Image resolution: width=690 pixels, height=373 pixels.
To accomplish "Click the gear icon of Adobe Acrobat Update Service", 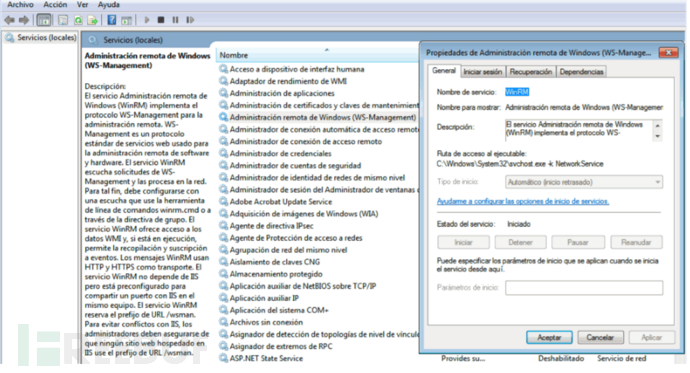I will pos(224,201).
